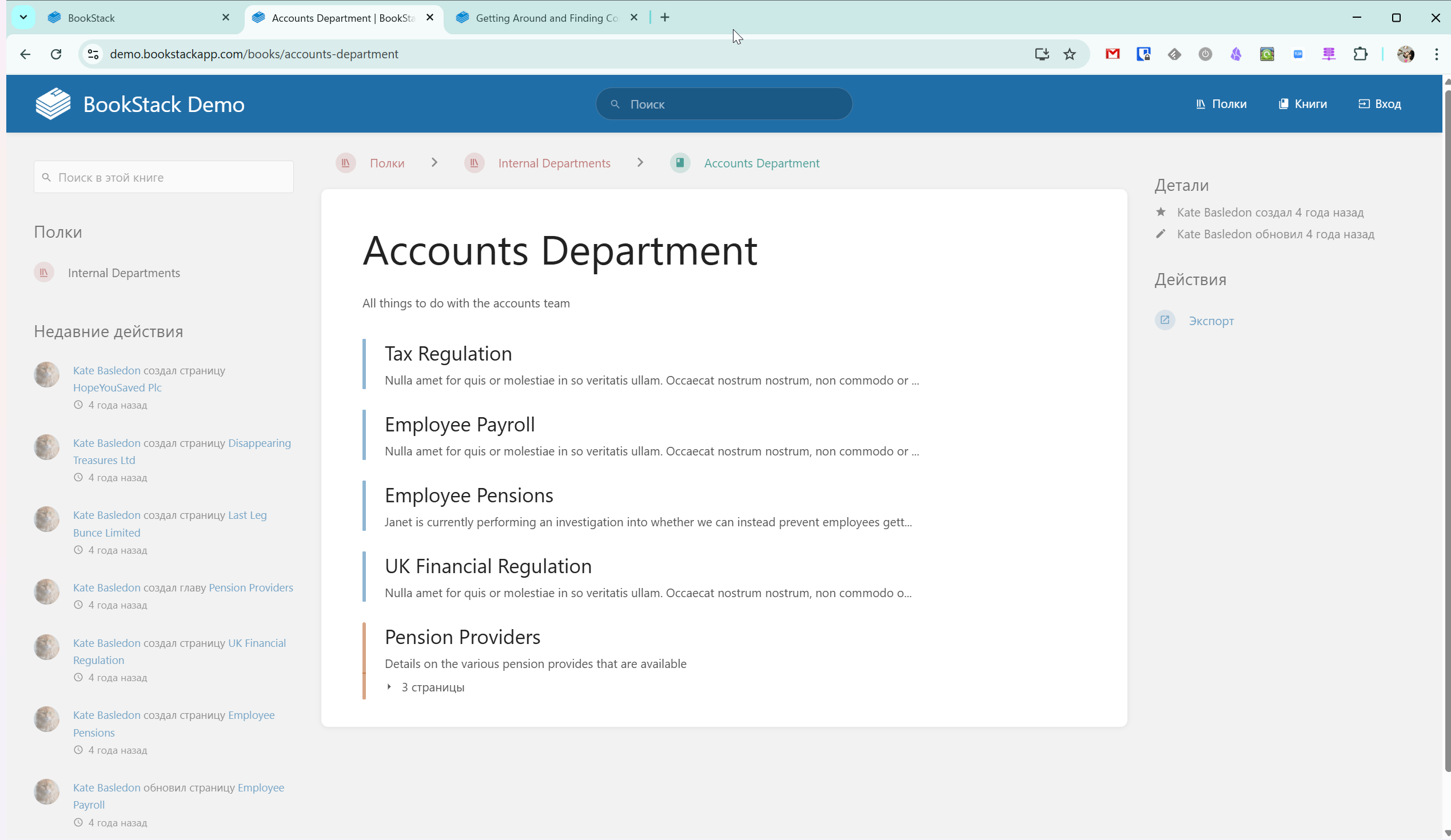Screen dimensions: 1451x840
Task: Open the Книги books header link
Action: [x=1302, y=104]
